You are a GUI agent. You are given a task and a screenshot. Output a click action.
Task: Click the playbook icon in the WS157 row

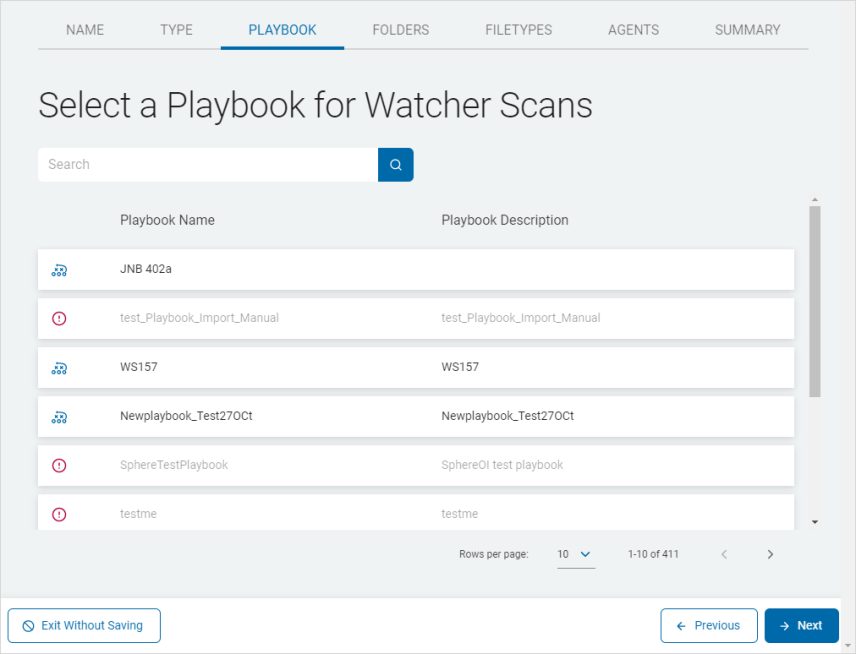click(59, 368)
